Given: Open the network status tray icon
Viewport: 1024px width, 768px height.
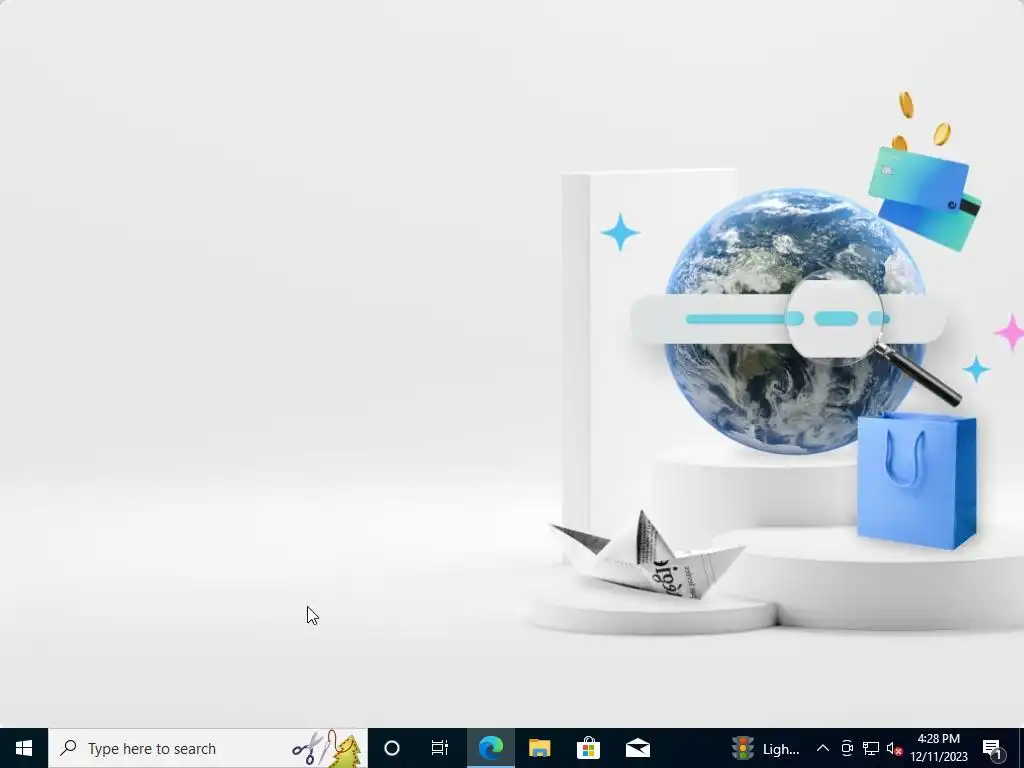Looking at the screenshot, I should pyautogui.click(x=871, y=748).
